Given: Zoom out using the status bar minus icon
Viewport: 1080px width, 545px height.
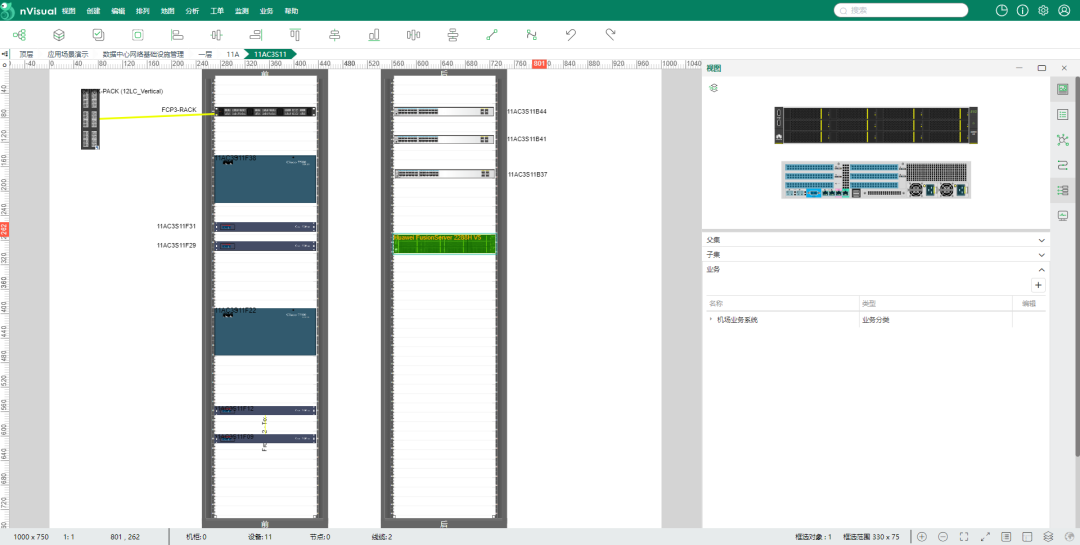Looking at the screenshot, I should point(943,537).
